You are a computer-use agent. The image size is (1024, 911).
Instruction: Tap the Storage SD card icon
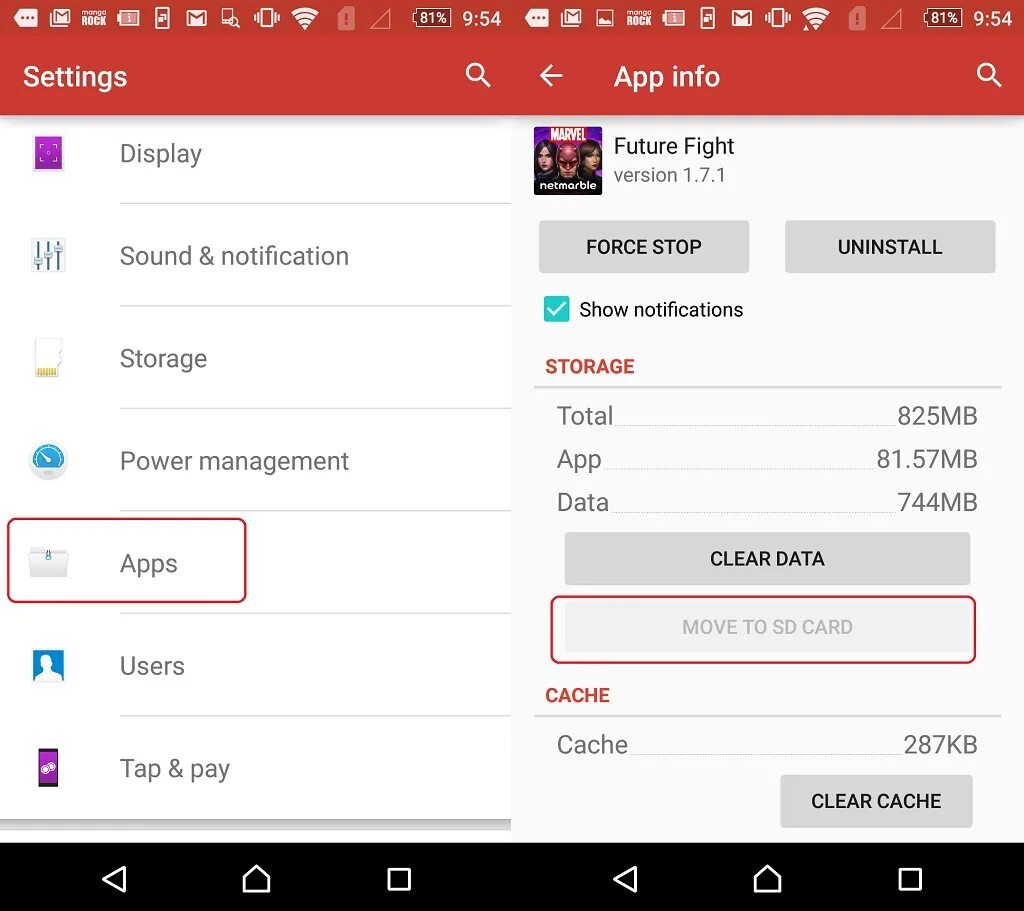point(48,358)
